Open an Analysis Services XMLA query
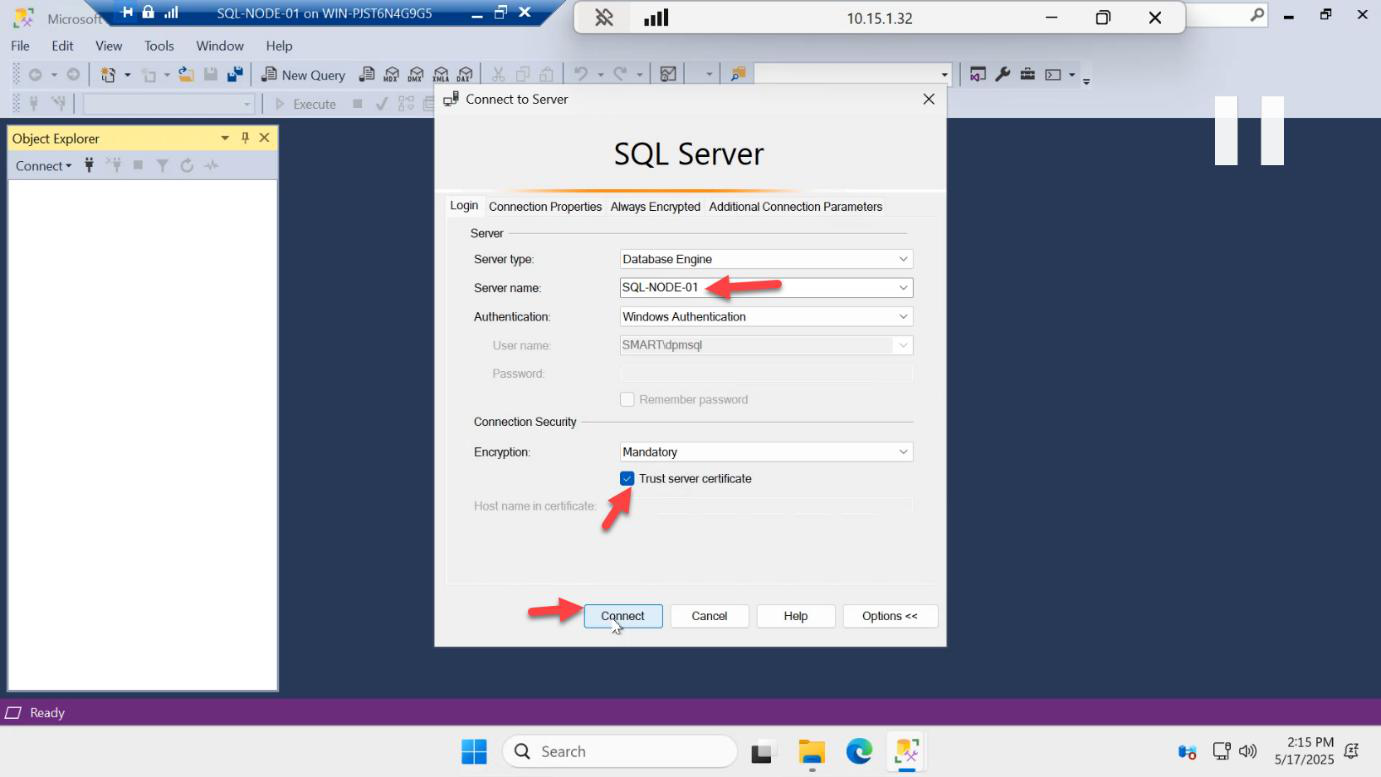 coord(440,75)
